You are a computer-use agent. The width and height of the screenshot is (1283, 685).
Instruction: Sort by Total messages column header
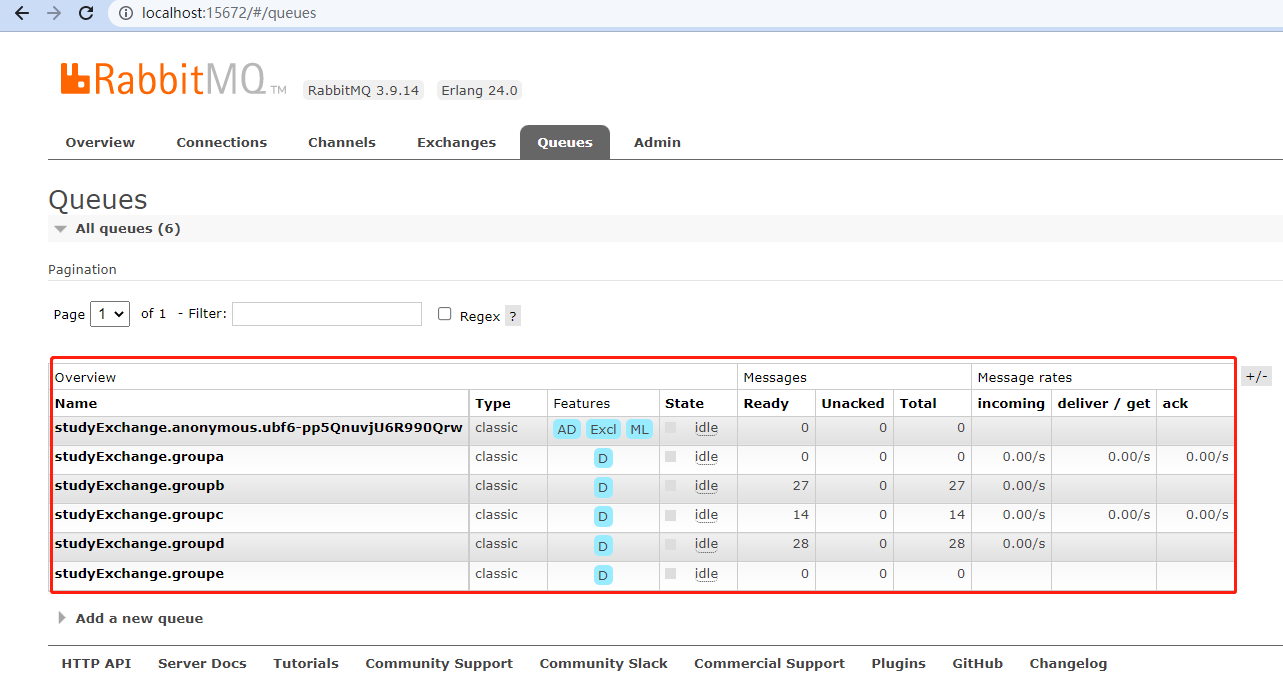[x=918, y=404]
